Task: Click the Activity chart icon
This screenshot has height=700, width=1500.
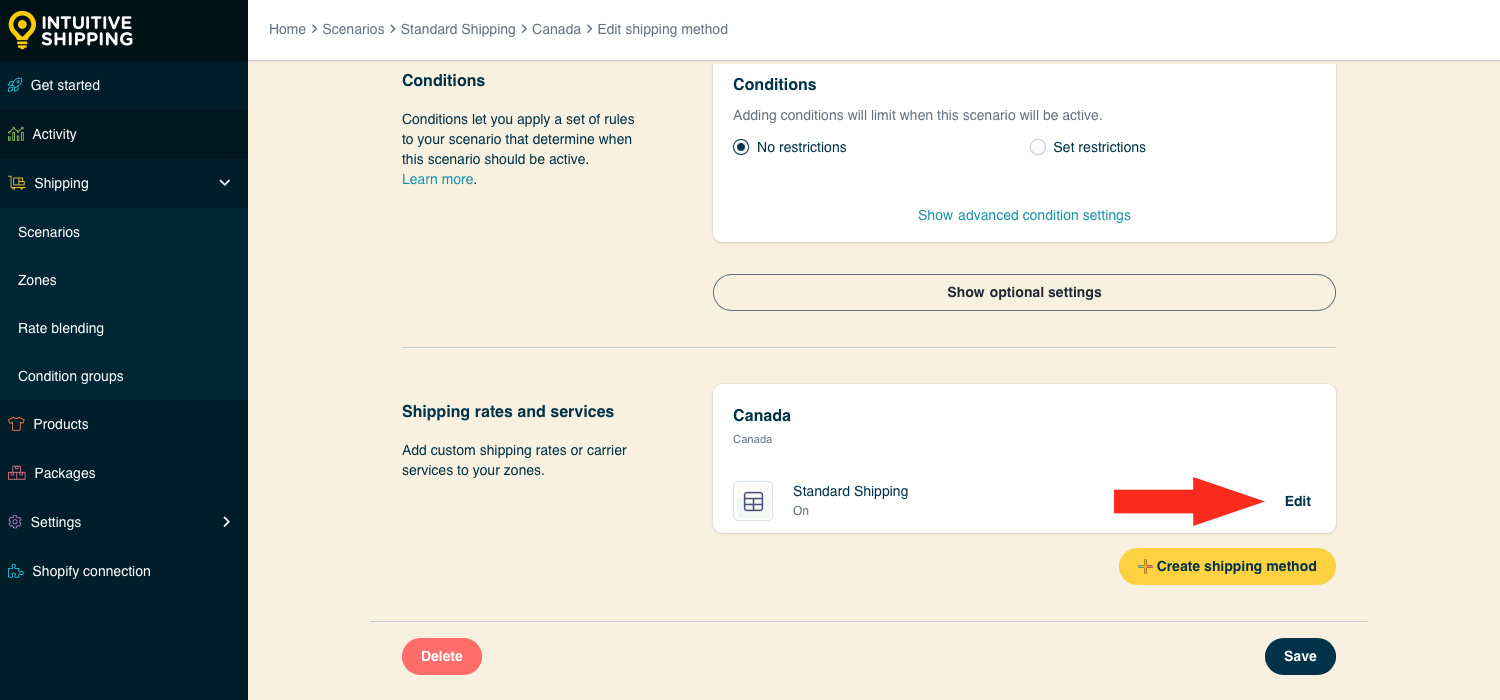Action: coord(16,134)
